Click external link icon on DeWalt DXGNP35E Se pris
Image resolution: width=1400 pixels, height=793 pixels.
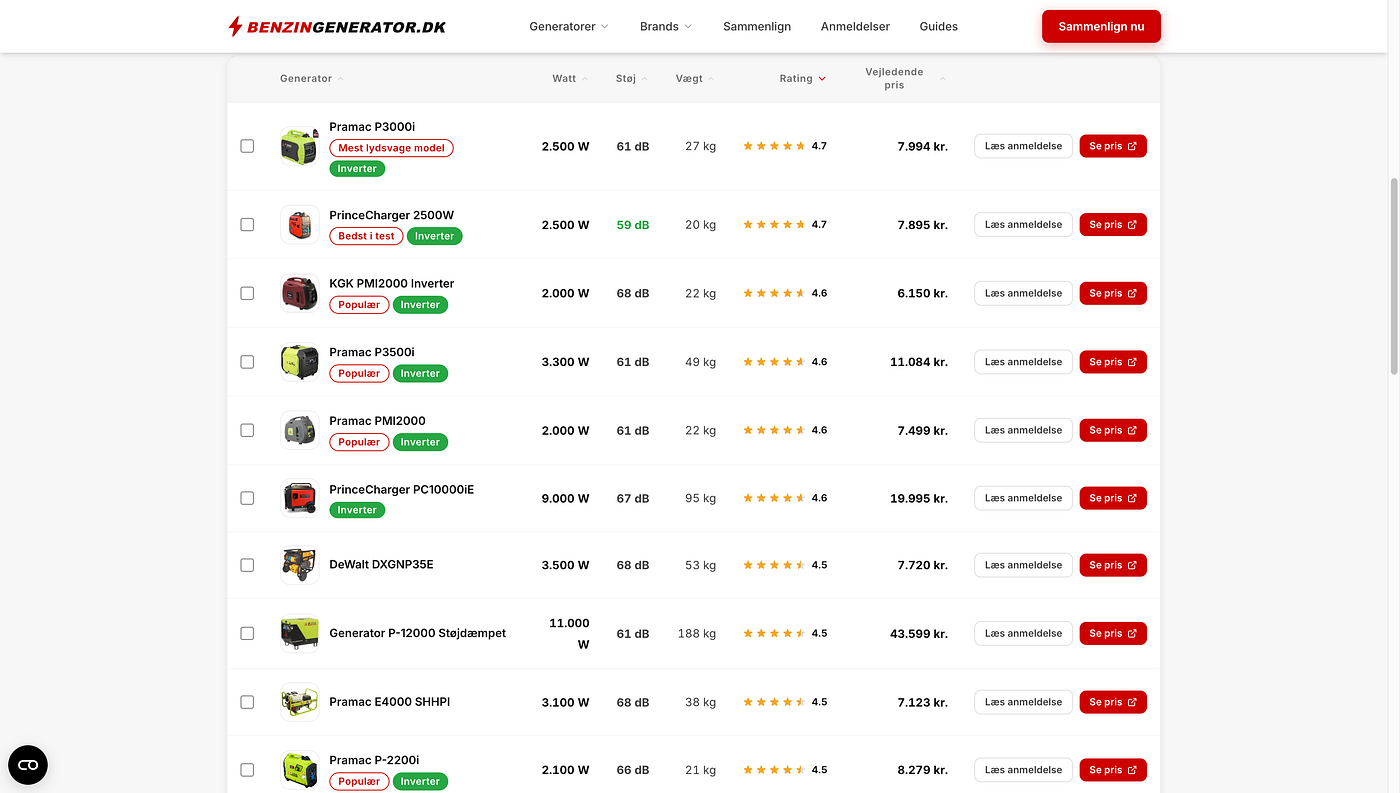point(1132,565)
